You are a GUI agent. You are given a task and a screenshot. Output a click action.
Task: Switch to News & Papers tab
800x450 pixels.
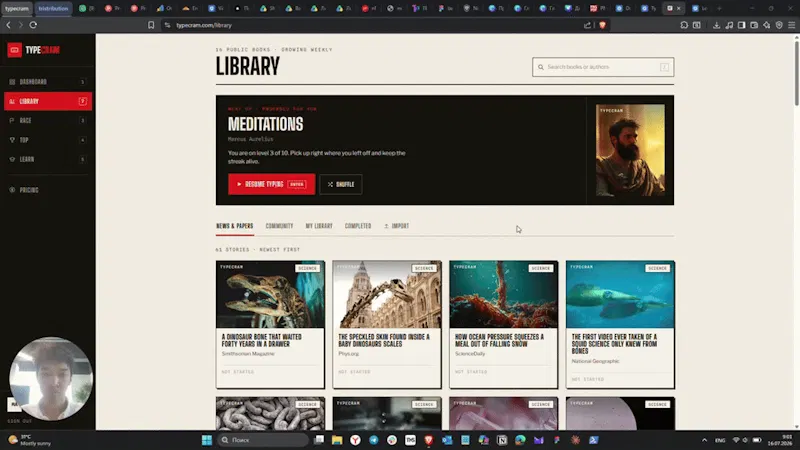tap(235, 226)
